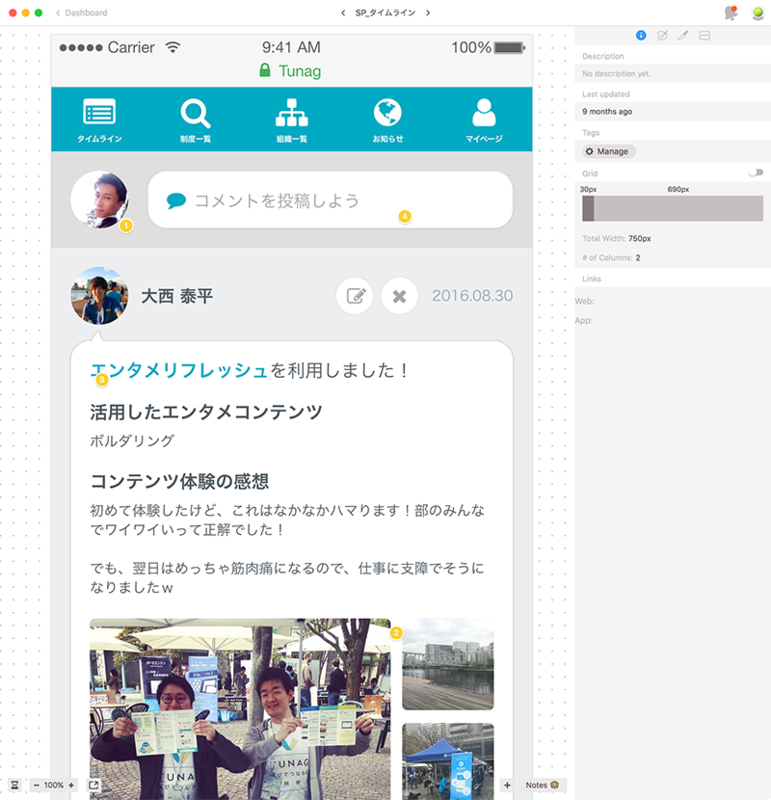Click the delete post X icon

[x=400, y=296]
